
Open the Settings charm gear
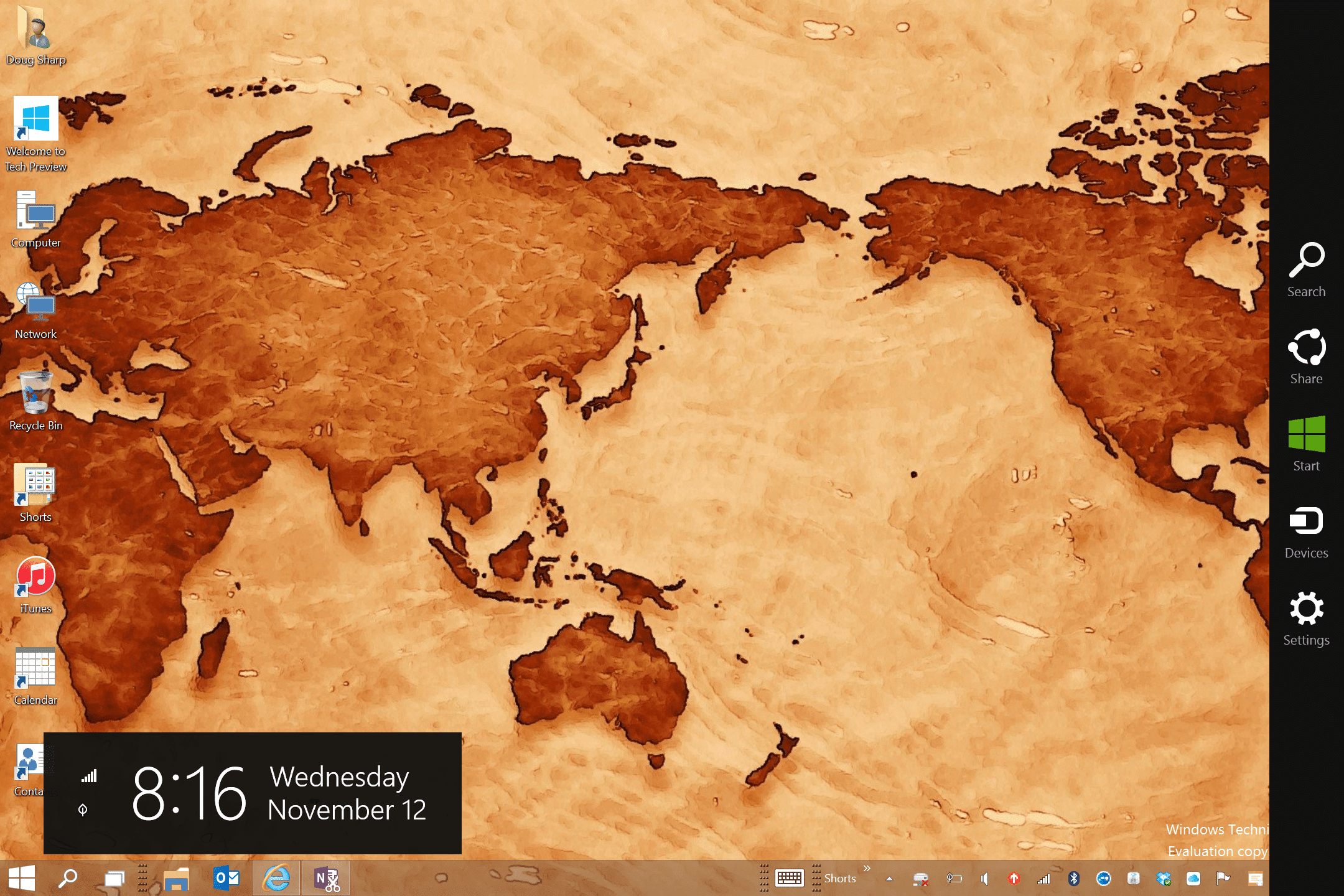tap(1306, 618)
